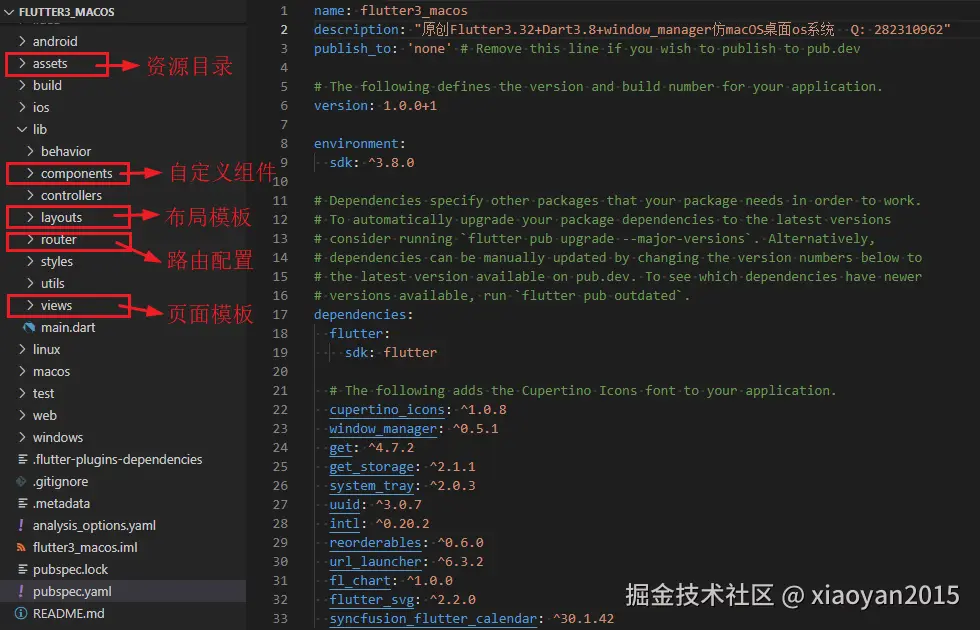Viewport: 980px width, 630px height.
Task: Click the 'sdk: ^3.8.0' value
Action: [x=391, y=162]
